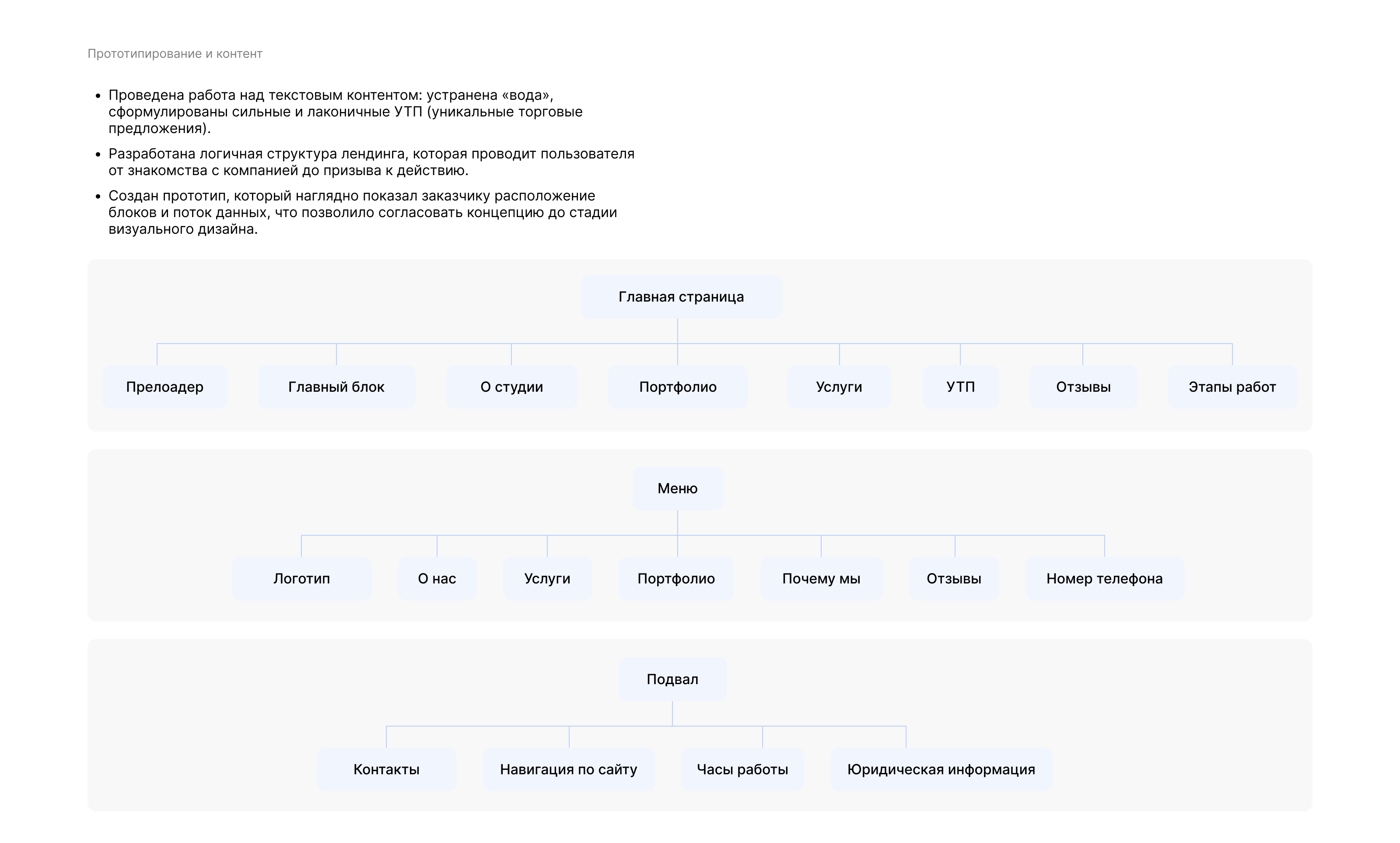Click the «Главная страница» root node
Viewport: 1400px width, 843px height.
click(681, 297)
